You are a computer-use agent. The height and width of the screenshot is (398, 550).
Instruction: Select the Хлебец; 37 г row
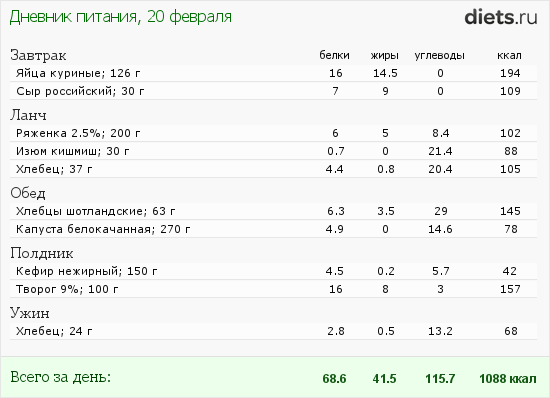pyautogui.click(x=273, y=169)
